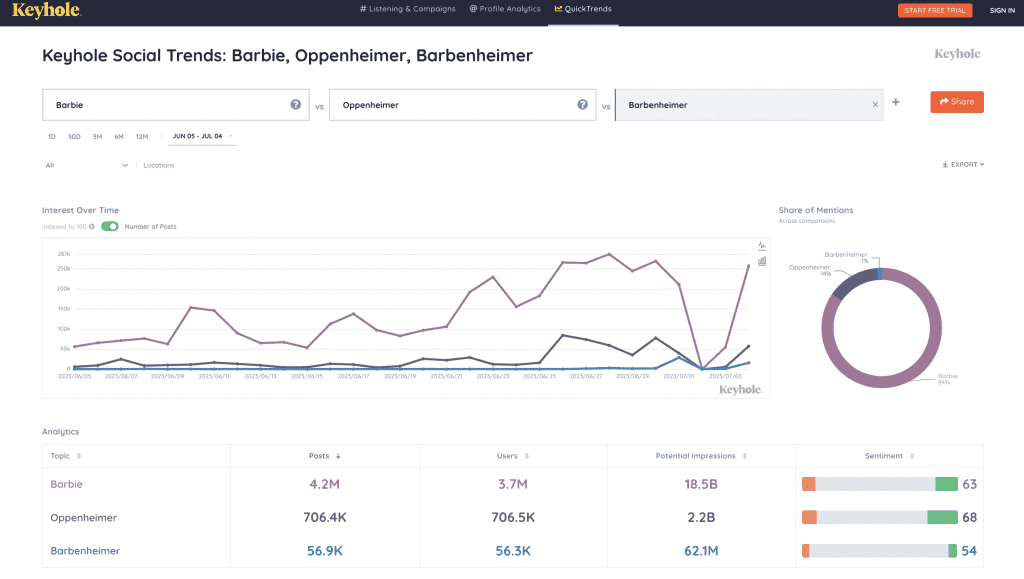Click the Barbenheimer impressions value 62.1M
Image resolution: width=1024 pixels, height=579 pixels.
[701, 551]
